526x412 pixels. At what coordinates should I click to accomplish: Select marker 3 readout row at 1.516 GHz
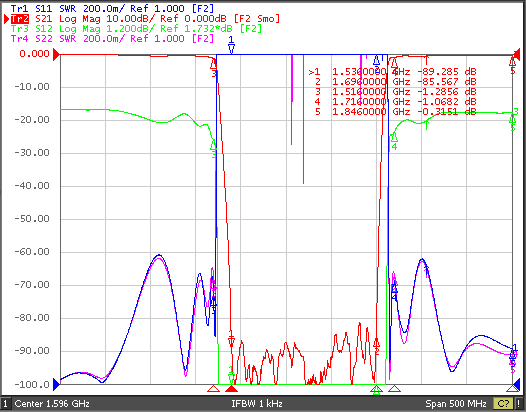point(392,92)
